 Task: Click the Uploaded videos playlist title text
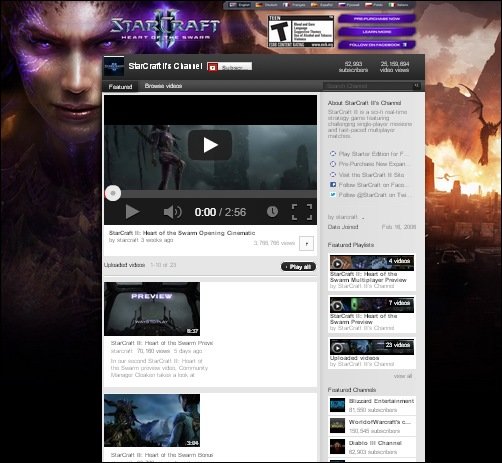(x=354, y=358)
